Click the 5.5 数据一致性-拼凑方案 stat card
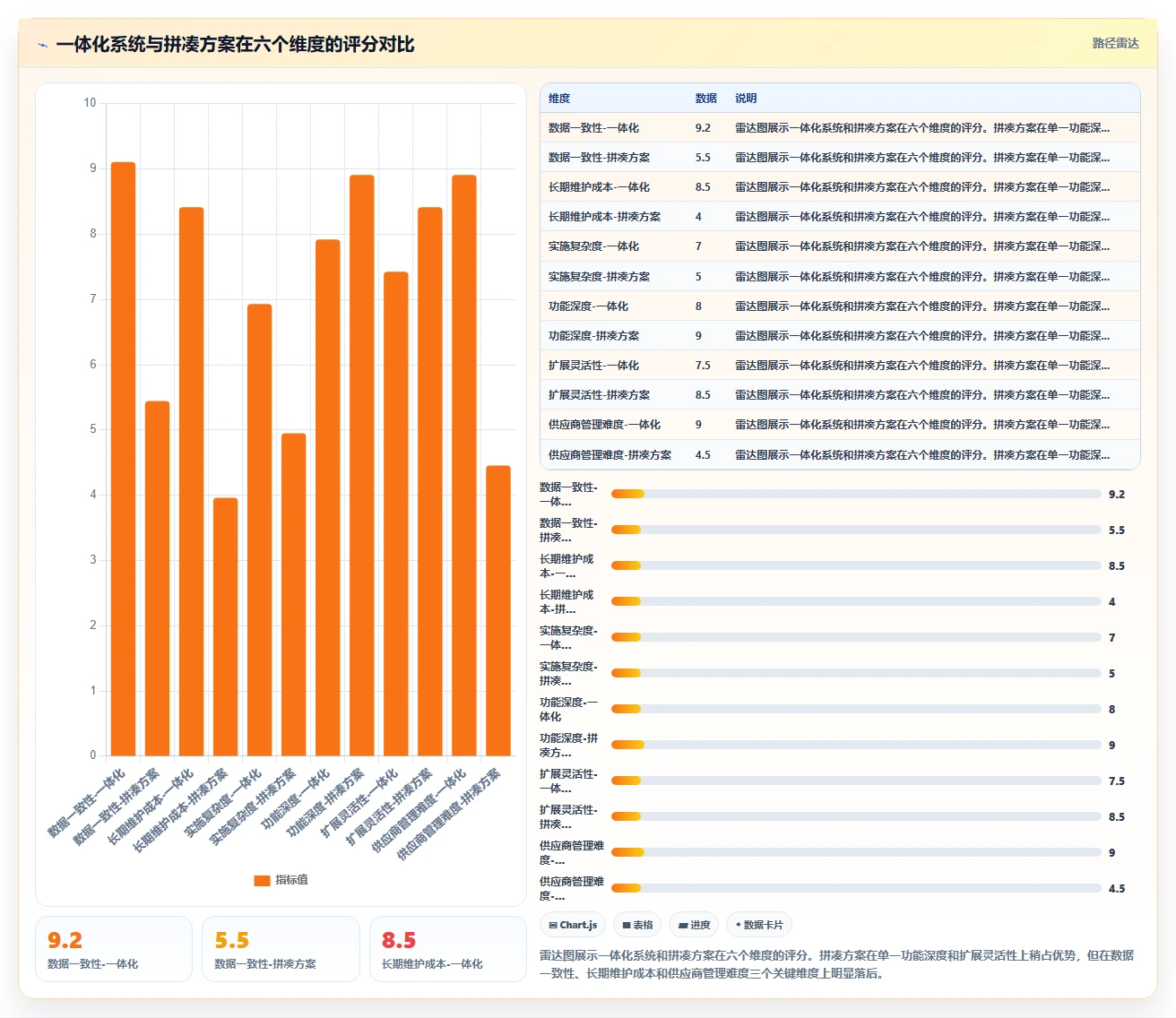Viewport: 1176px width, 1018px height. click(x=281, y=949)
